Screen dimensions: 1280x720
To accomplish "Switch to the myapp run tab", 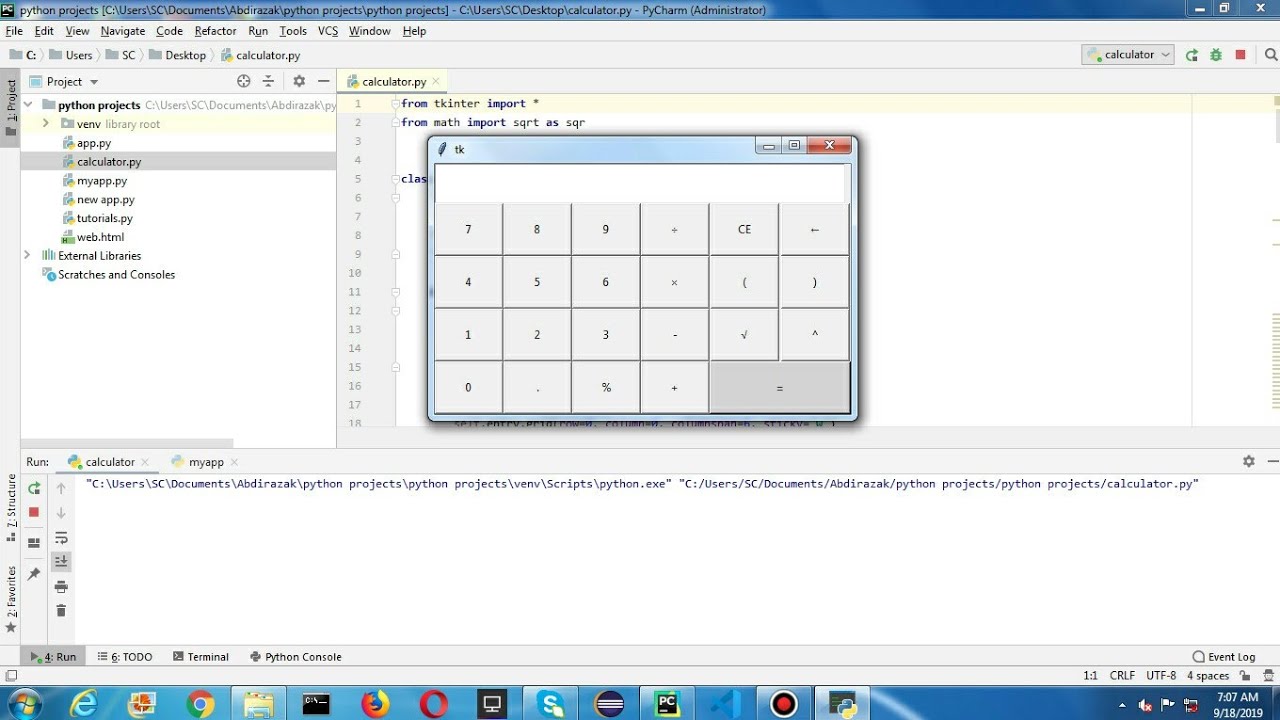I will (206, 462).
